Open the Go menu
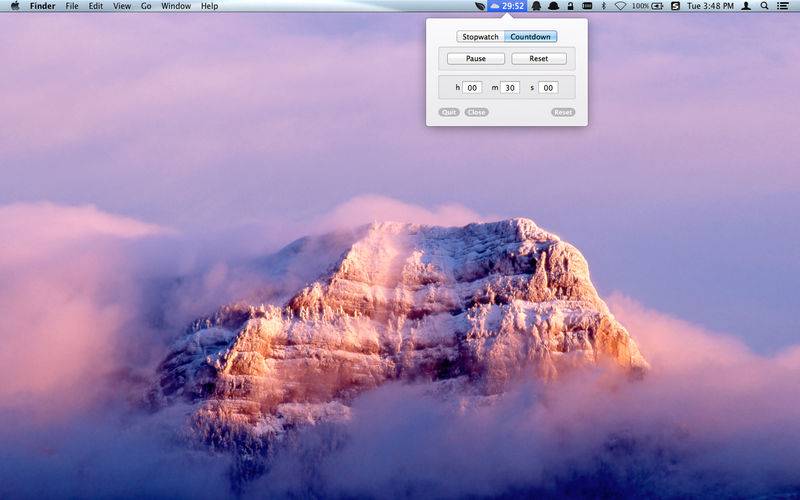Image resolution: width=800 pixels, height=500 pixels. 146,6
